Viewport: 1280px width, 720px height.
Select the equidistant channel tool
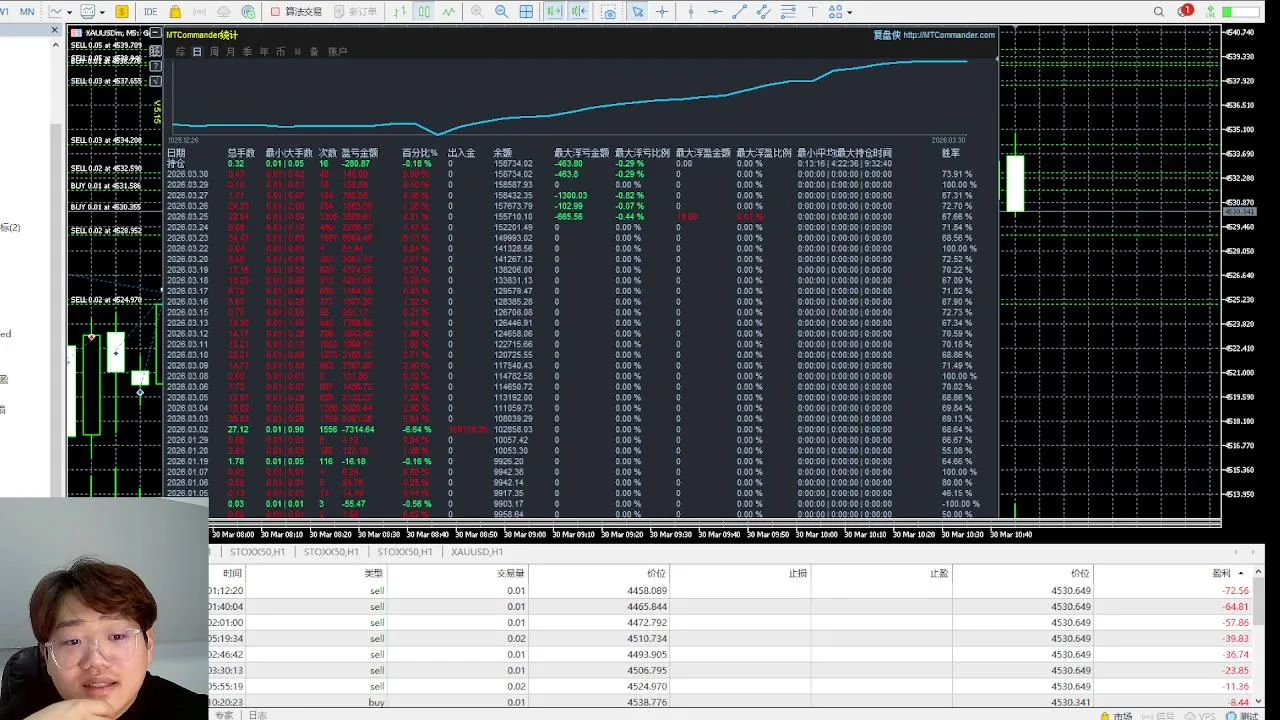pos(764,12)
